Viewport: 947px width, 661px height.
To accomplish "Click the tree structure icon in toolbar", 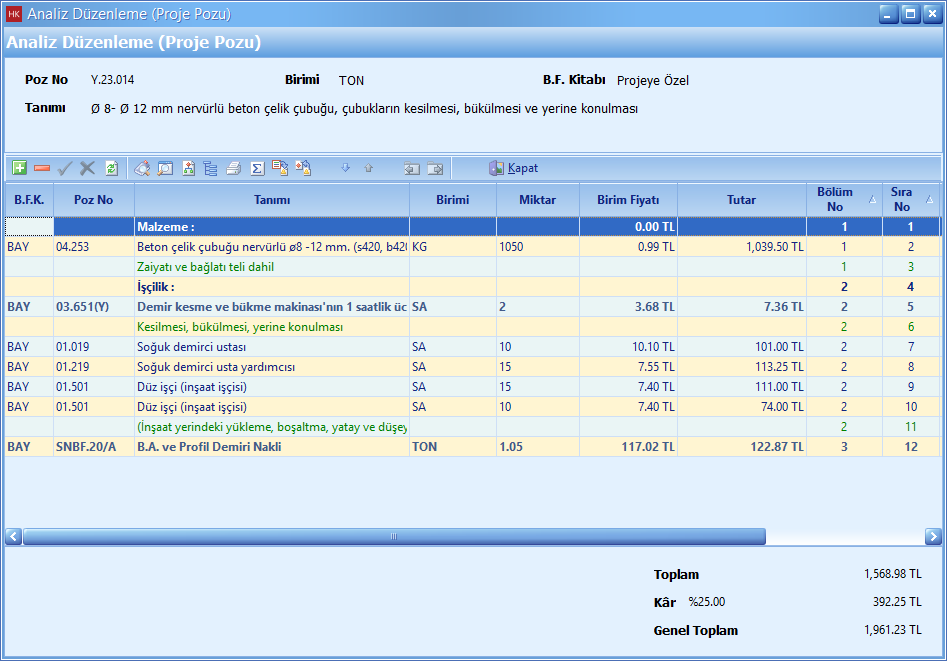I will [210, 168].
